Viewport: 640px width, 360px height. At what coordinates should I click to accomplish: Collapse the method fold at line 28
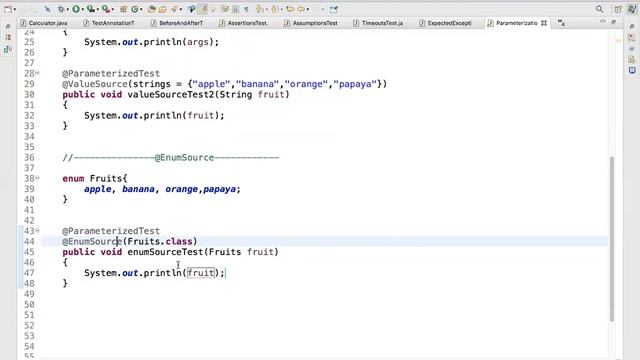(x=37, y=73)
